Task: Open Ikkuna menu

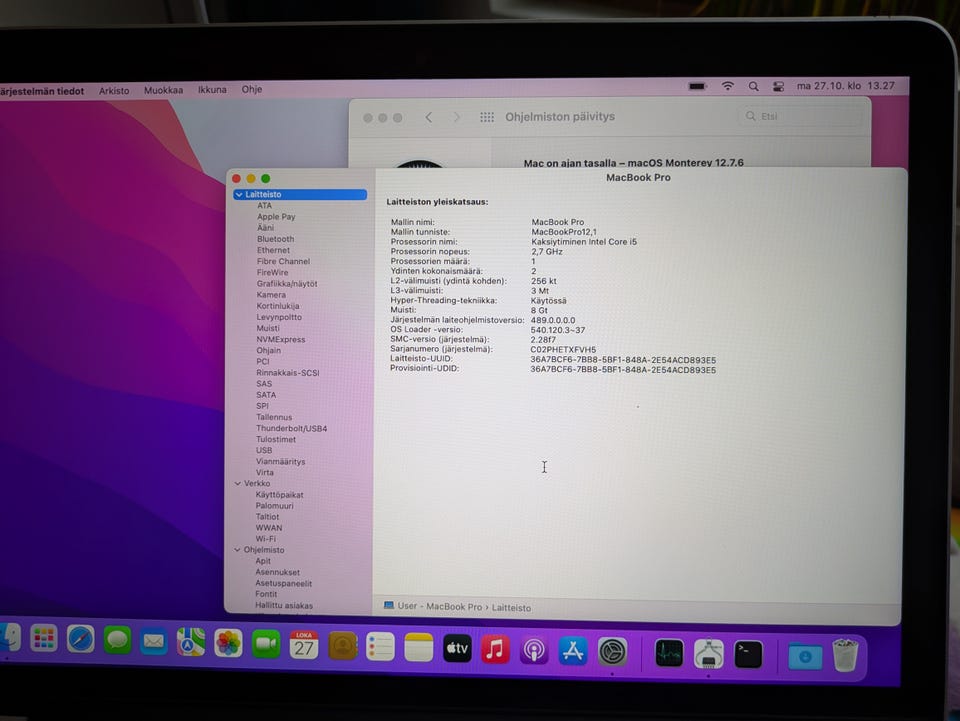Action: pos(212,89)
